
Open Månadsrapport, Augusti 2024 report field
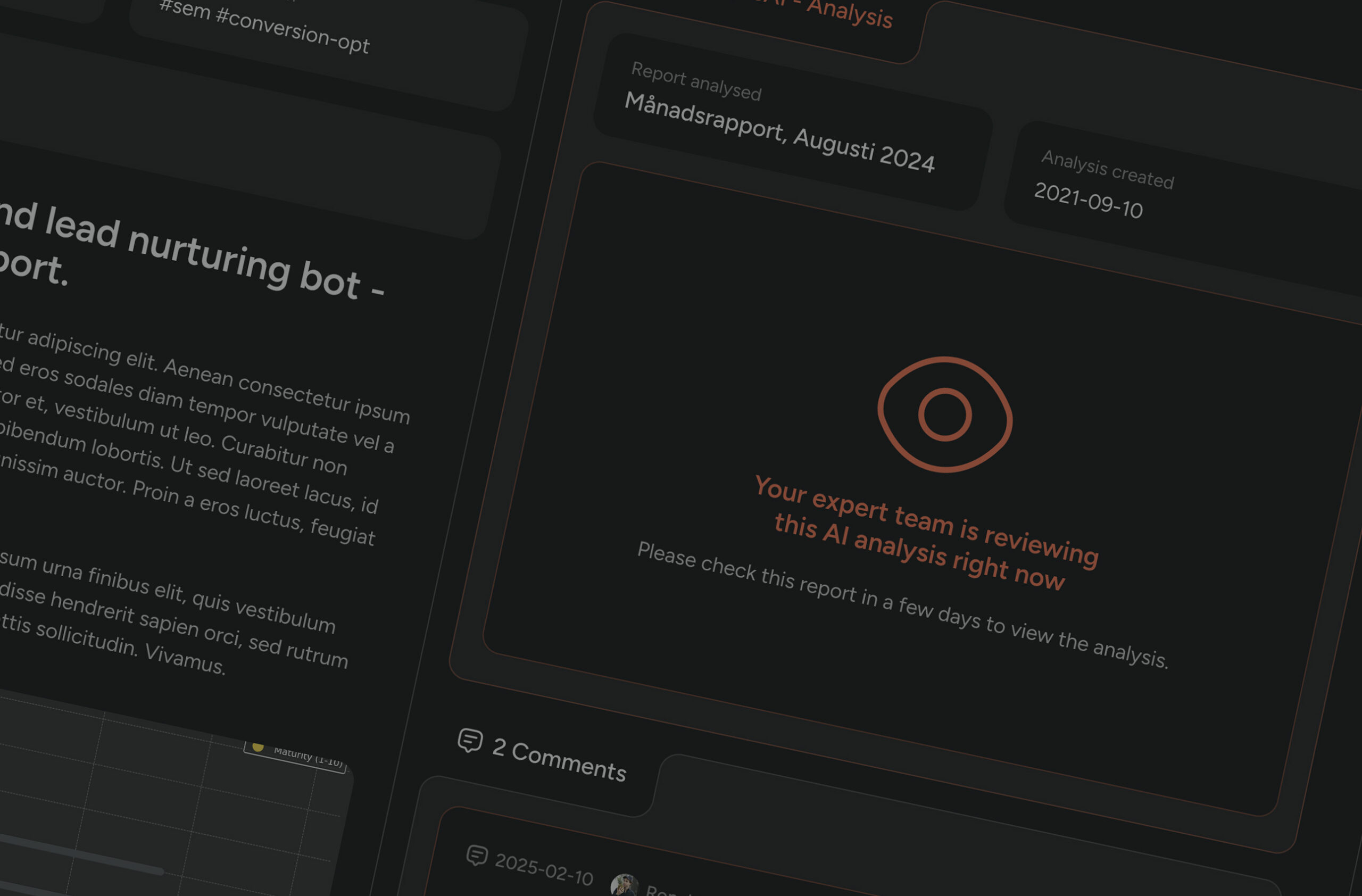point(779,132)
